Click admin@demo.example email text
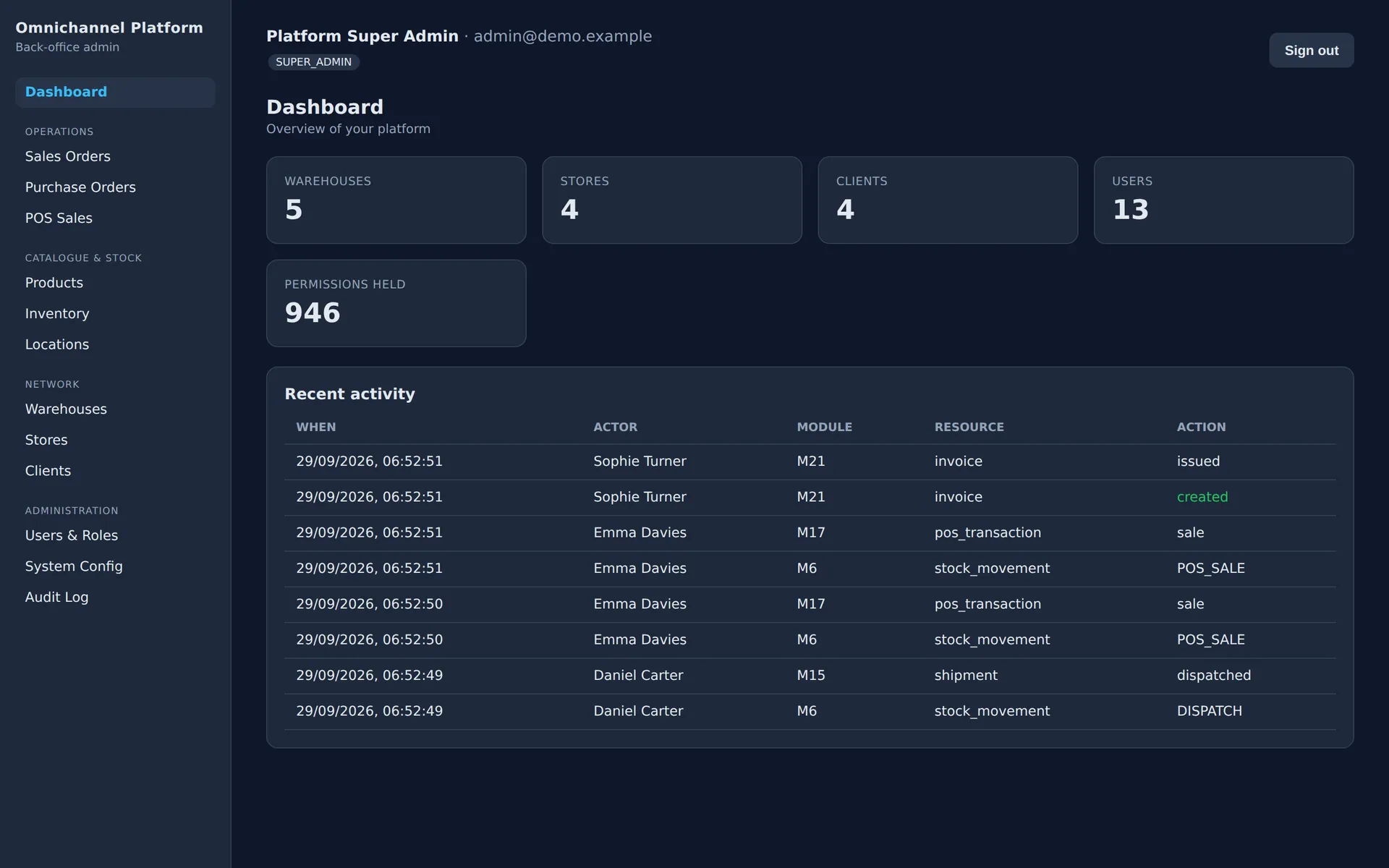Screen dimensions: 1389x868 click(562, 36)
